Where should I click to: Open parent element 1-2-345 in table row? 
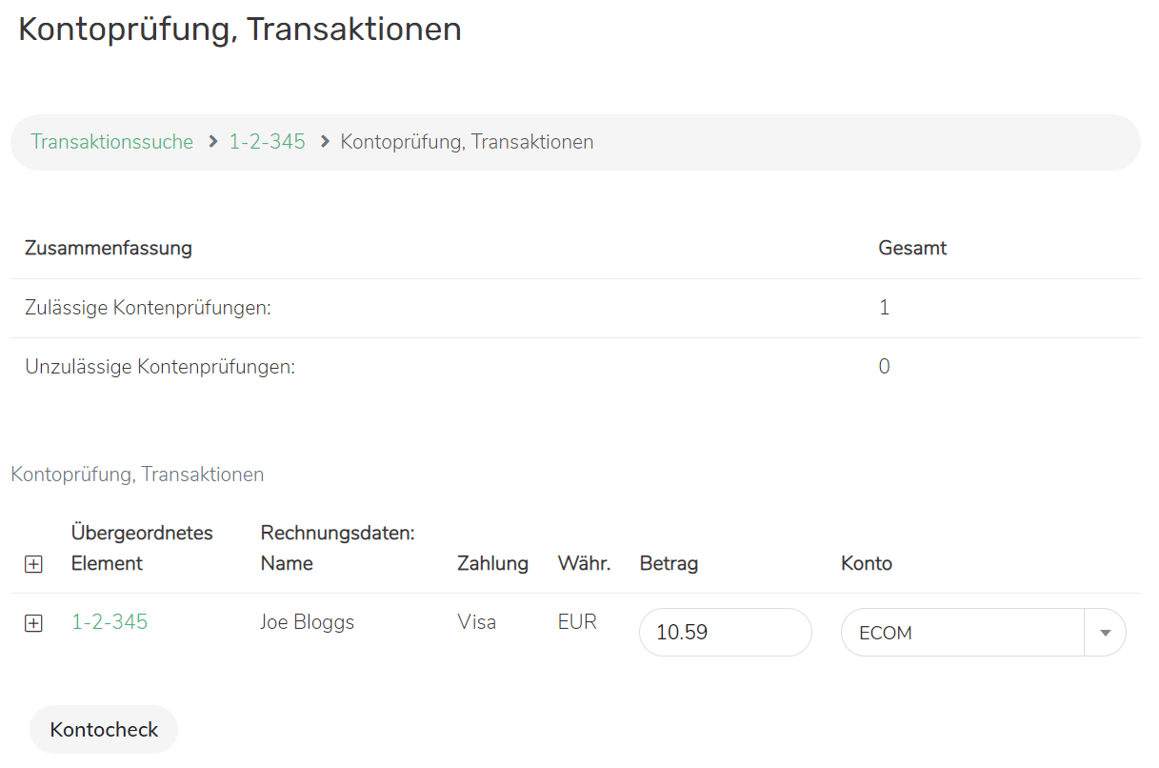tap(109, 622)
